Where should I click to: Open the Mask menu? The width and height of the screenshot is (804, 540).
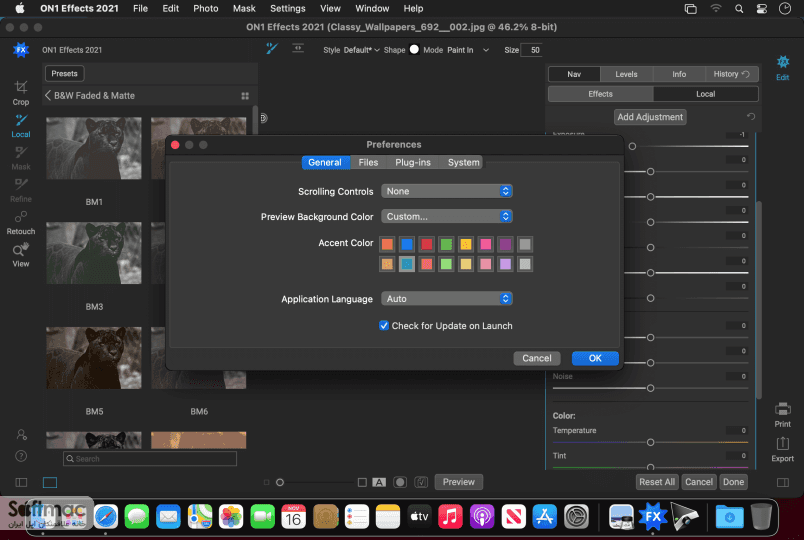coord(244,8)
